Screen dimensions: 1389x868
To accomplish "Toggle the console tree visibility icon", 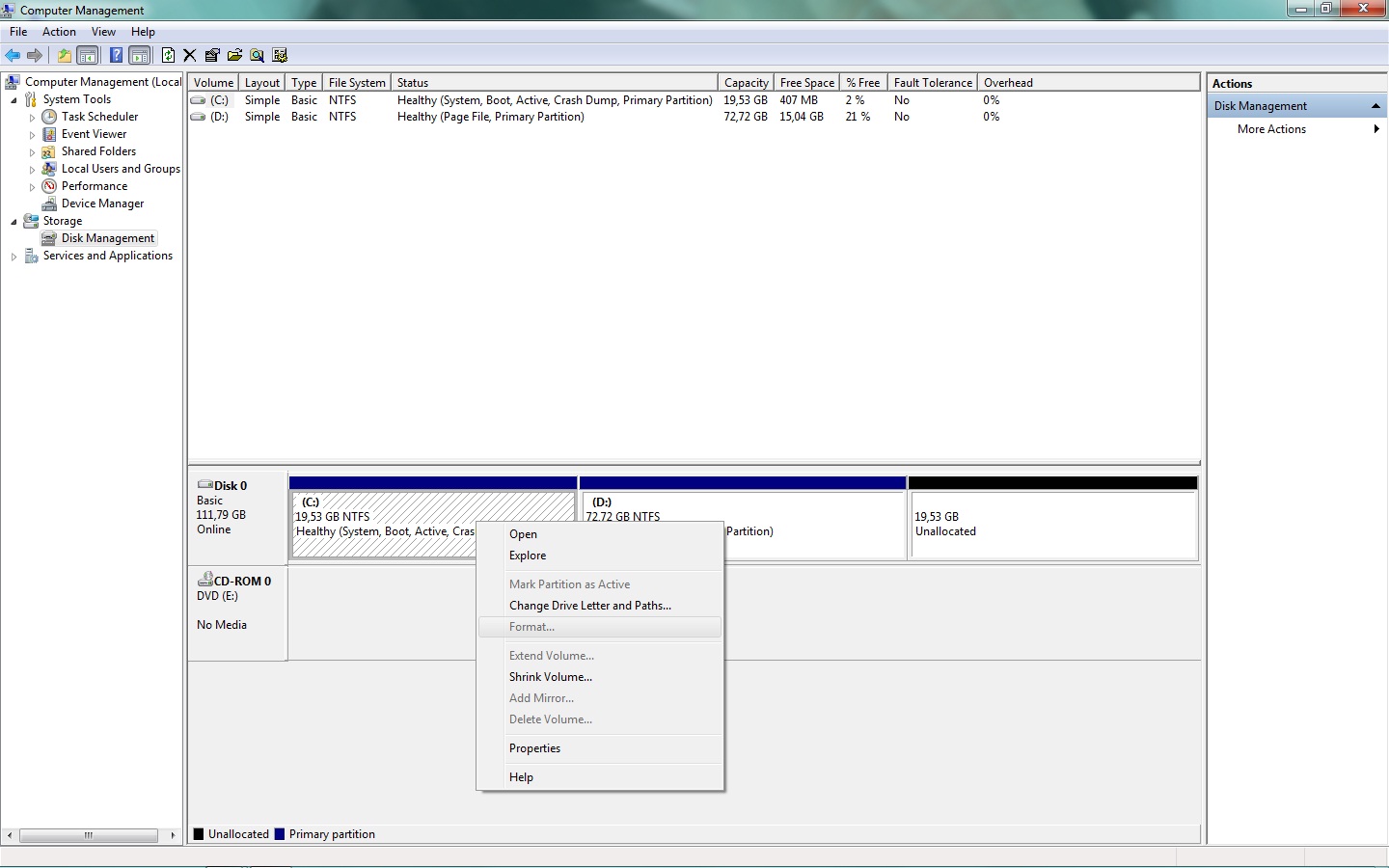I will (x=88, y=55).
